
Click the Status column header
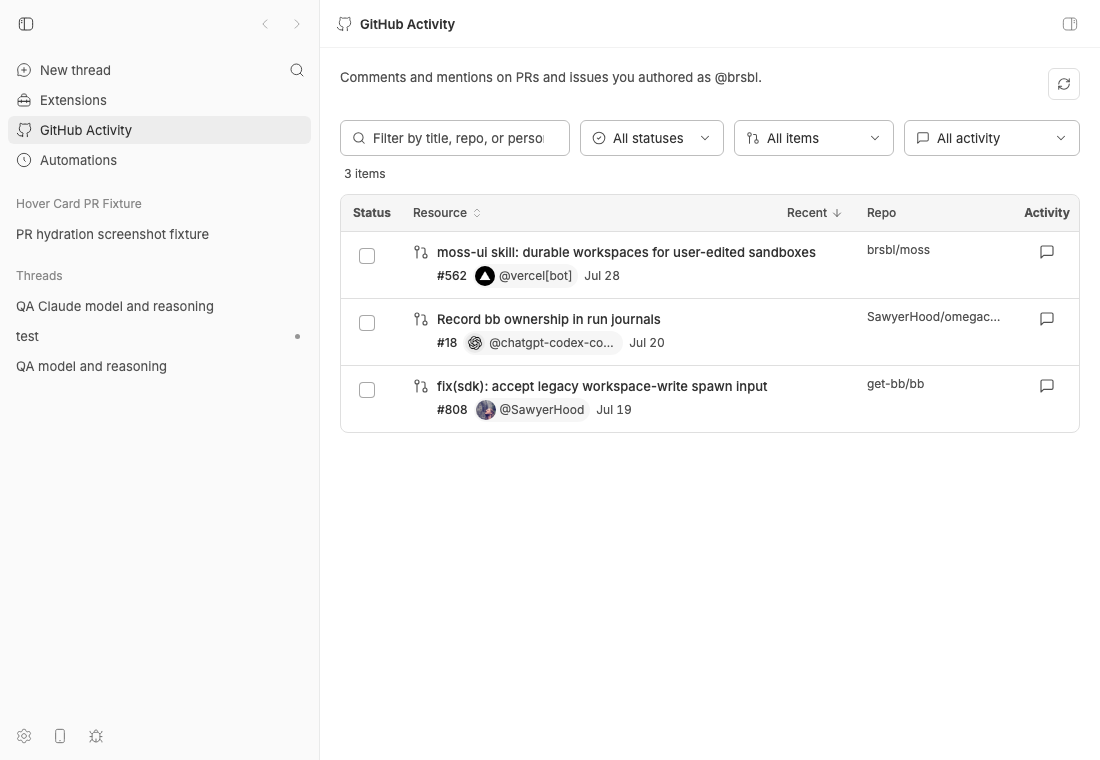(372, 213)
